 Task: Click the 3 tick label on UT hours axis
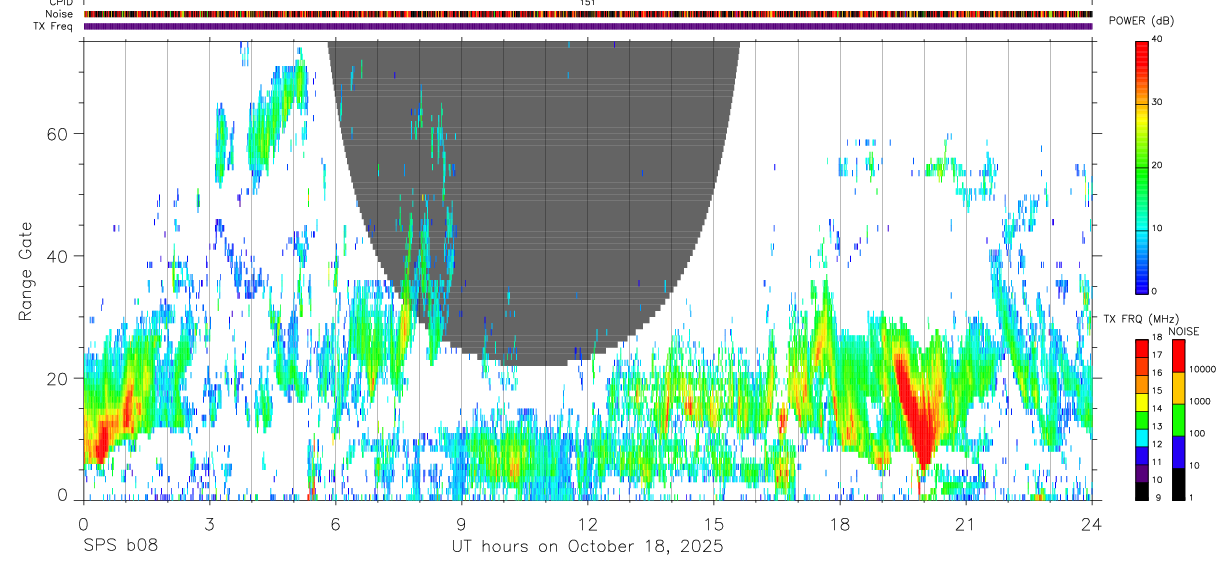click(209, 523)
